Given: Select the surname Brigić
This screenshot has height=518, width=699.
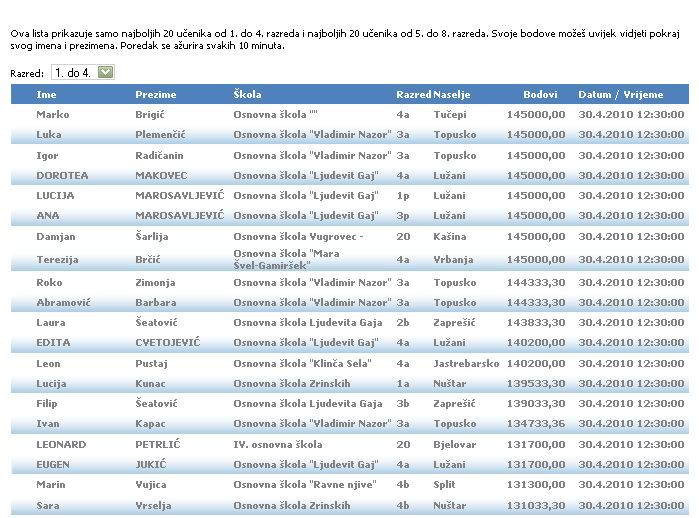Looking at the screenshot, I should pyautogui.click(x=150, y=115).
